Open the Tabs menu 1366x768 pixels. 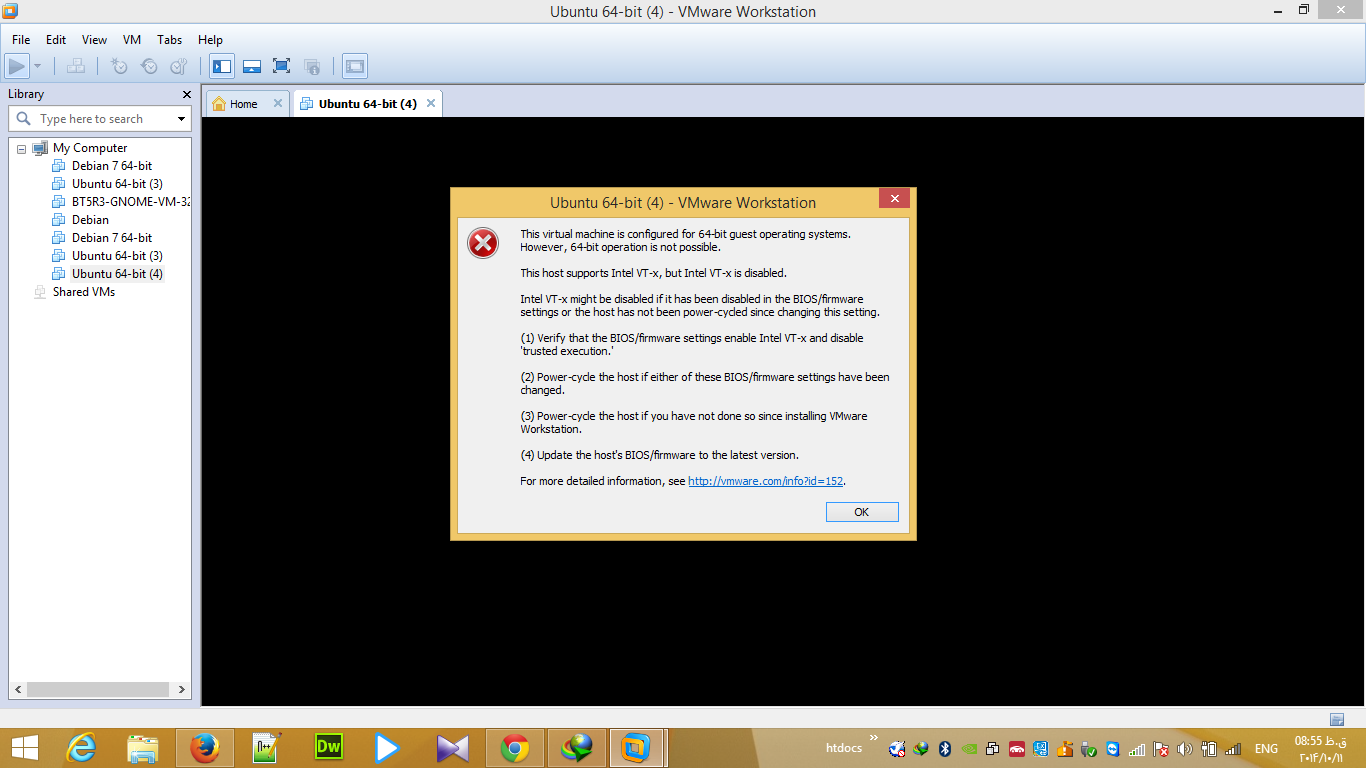click(x=170, y=40)
